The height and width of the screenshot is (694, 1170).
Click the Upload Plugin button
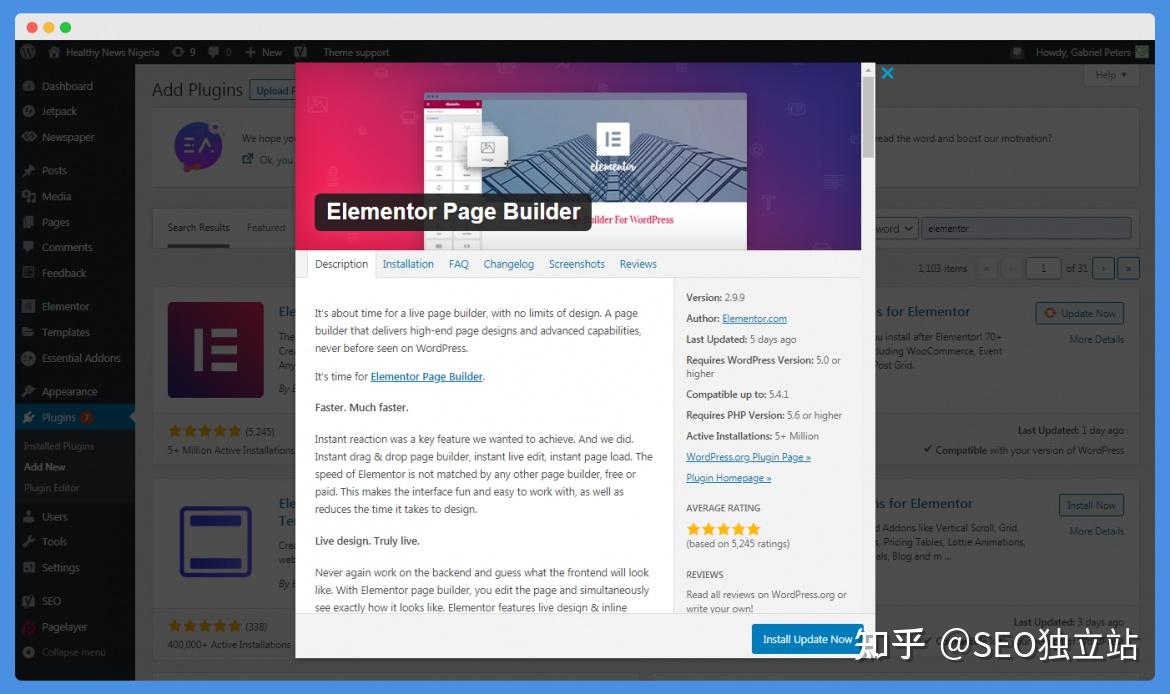pos(273,90)
